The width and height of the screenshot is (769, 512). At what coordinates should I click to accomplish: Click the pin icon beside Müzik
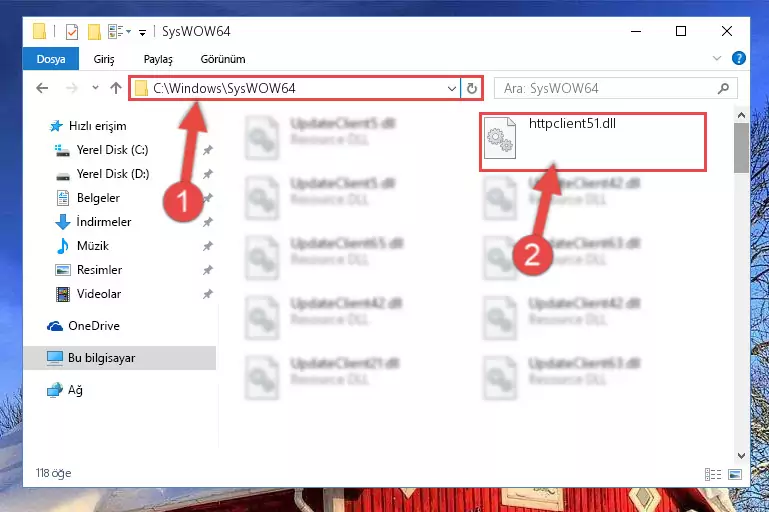click(208, 246)
